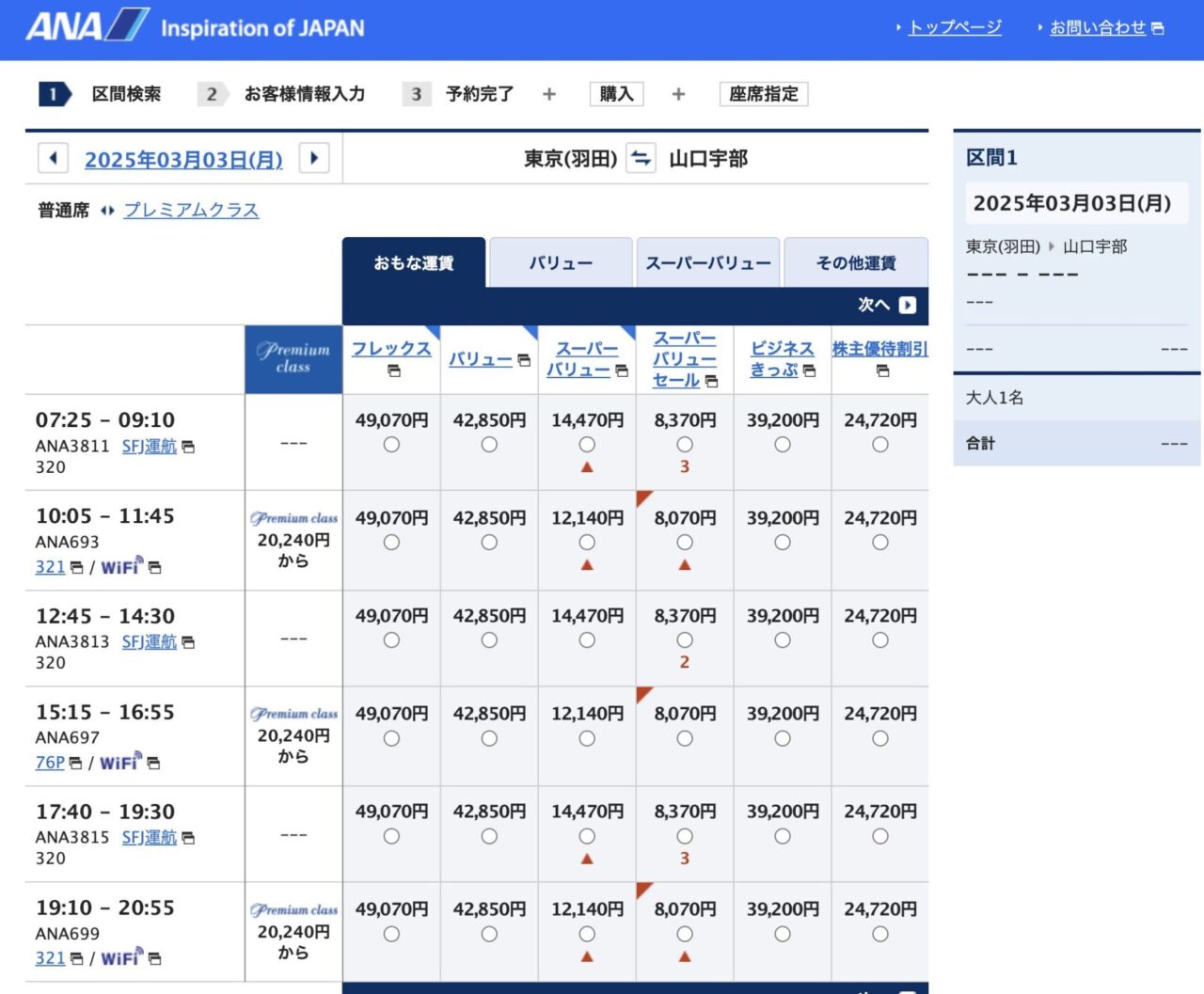Click step 1 区間検索 in progress bar
This screenshot has height=994, width=1204.
click(x=101, y=94)
